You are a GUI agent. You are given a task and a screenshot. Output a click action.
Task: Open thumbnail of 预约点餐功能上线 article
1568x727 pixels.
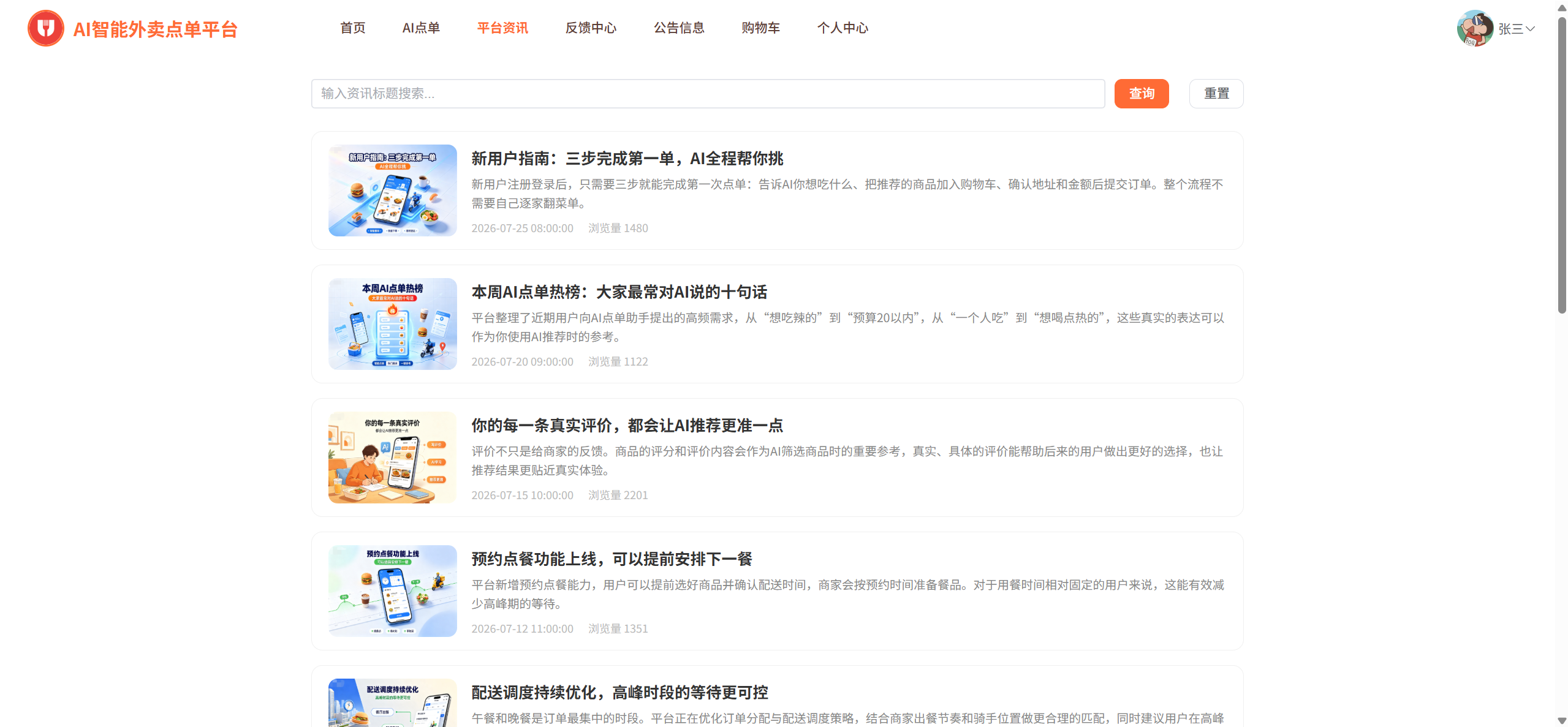[393, 591]
